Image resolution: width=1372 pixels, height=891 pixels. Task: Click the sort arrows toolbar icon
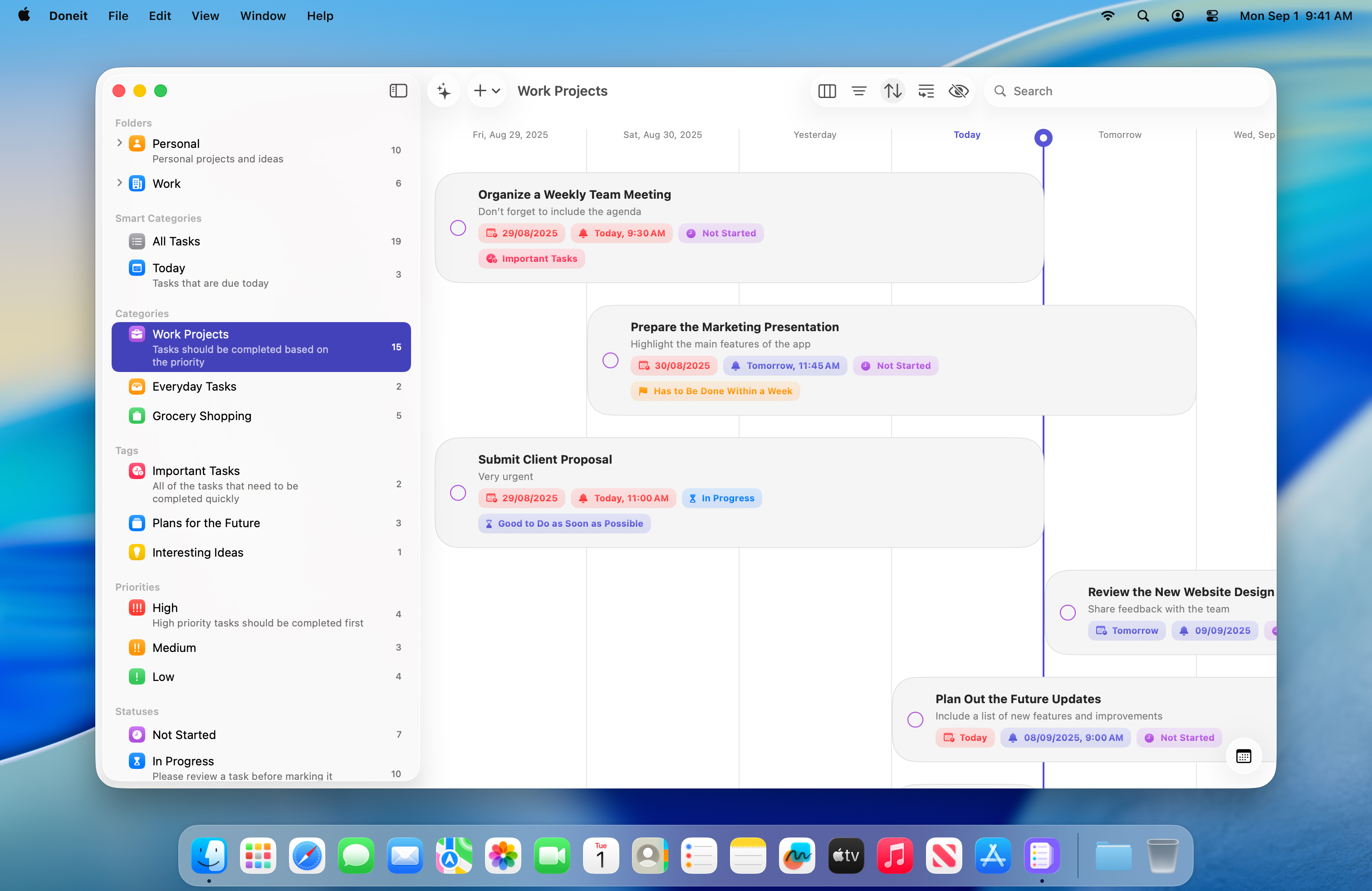click(892, 91)
